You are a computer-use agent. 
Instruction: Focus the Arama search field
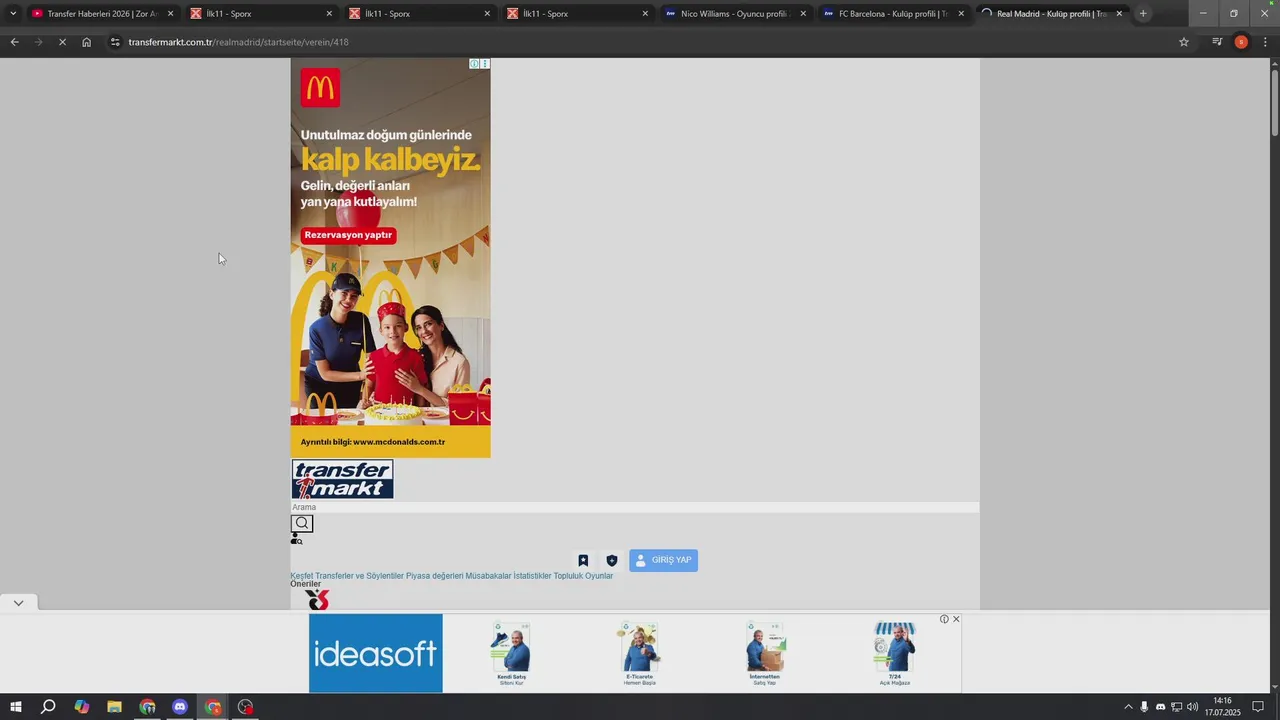click(x=635, y=507)
